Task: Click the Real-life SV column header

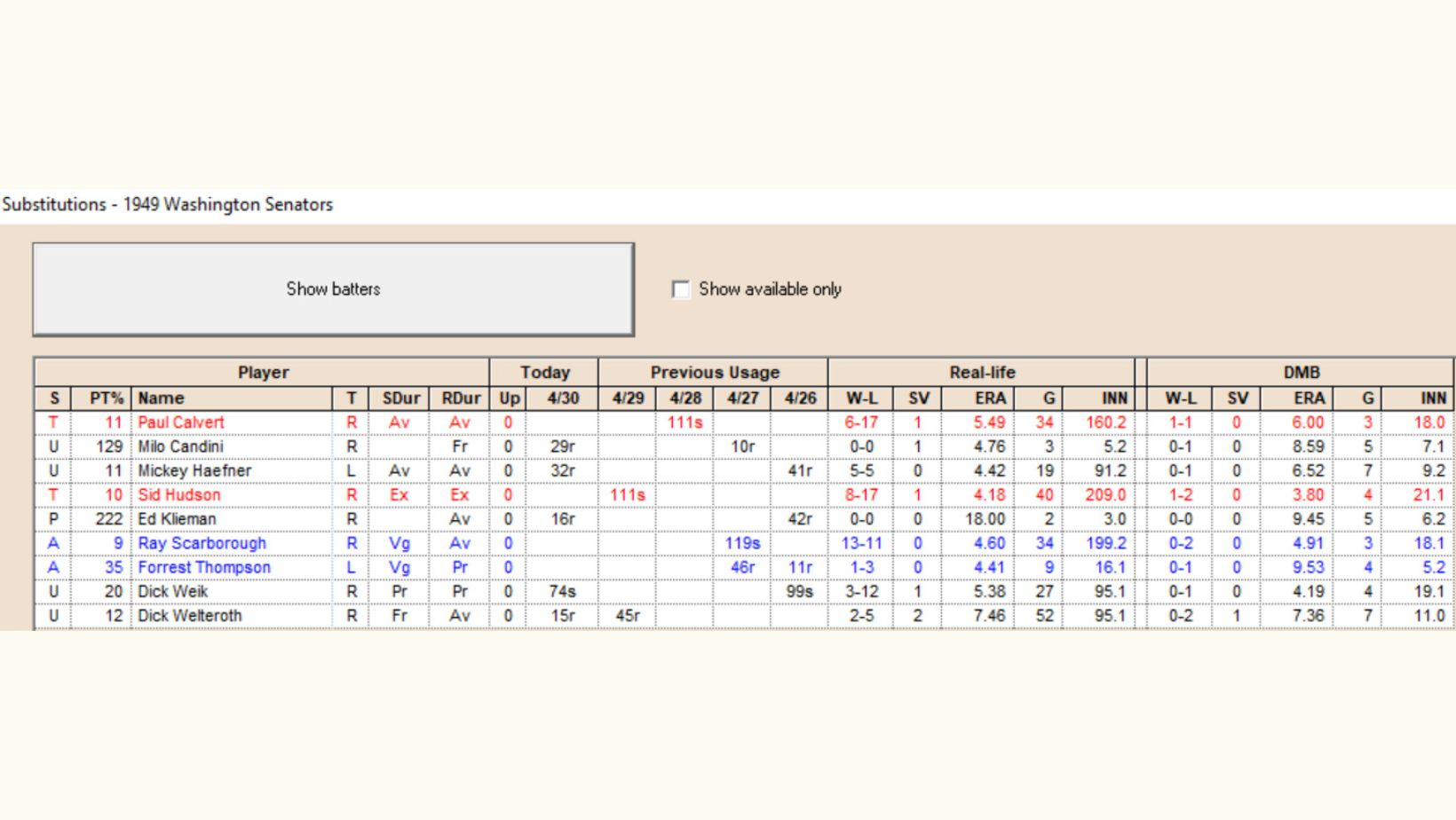Action: click(x=918, y=398)
